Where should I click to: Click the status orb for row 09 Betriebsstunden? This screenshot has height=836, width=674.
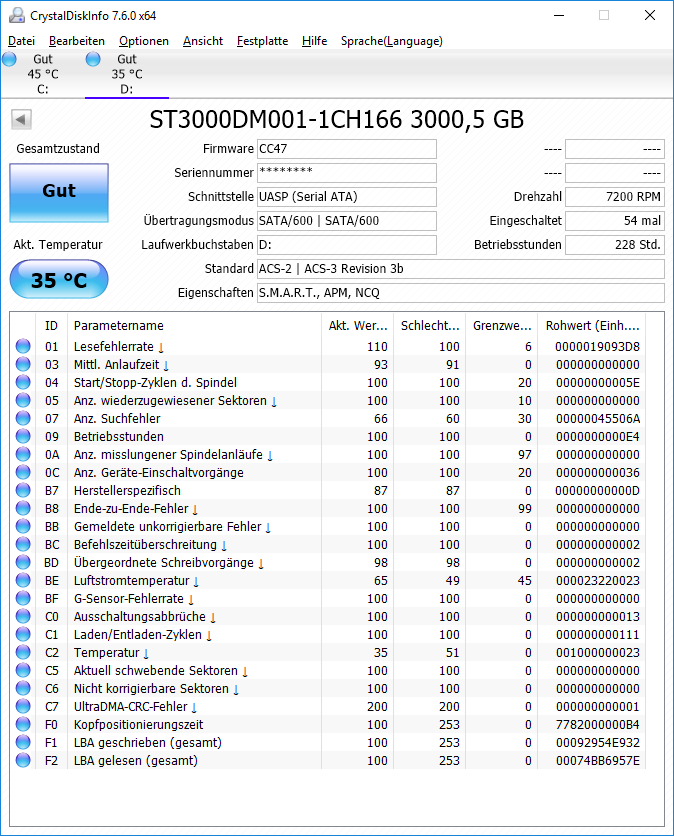click(23, 436)
